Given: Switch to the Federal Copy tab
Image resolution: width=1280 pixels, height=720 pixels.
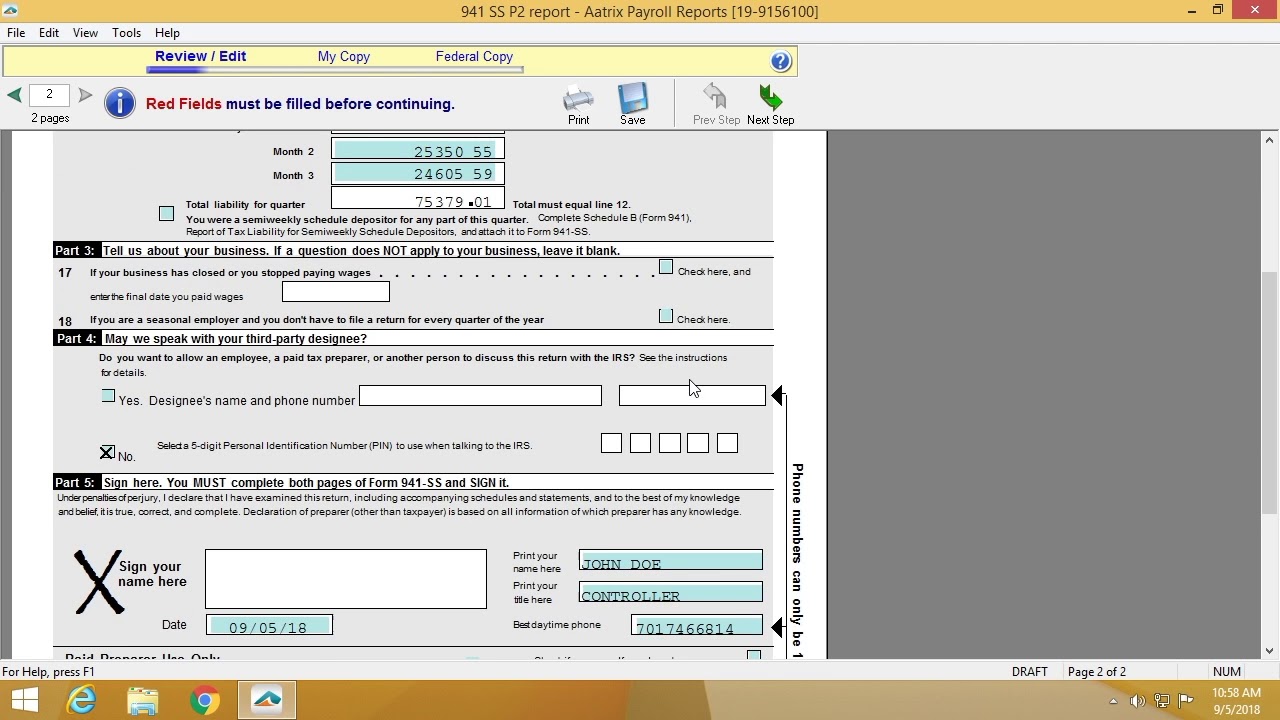Looking at the screenshot, I should pos(474,57).
